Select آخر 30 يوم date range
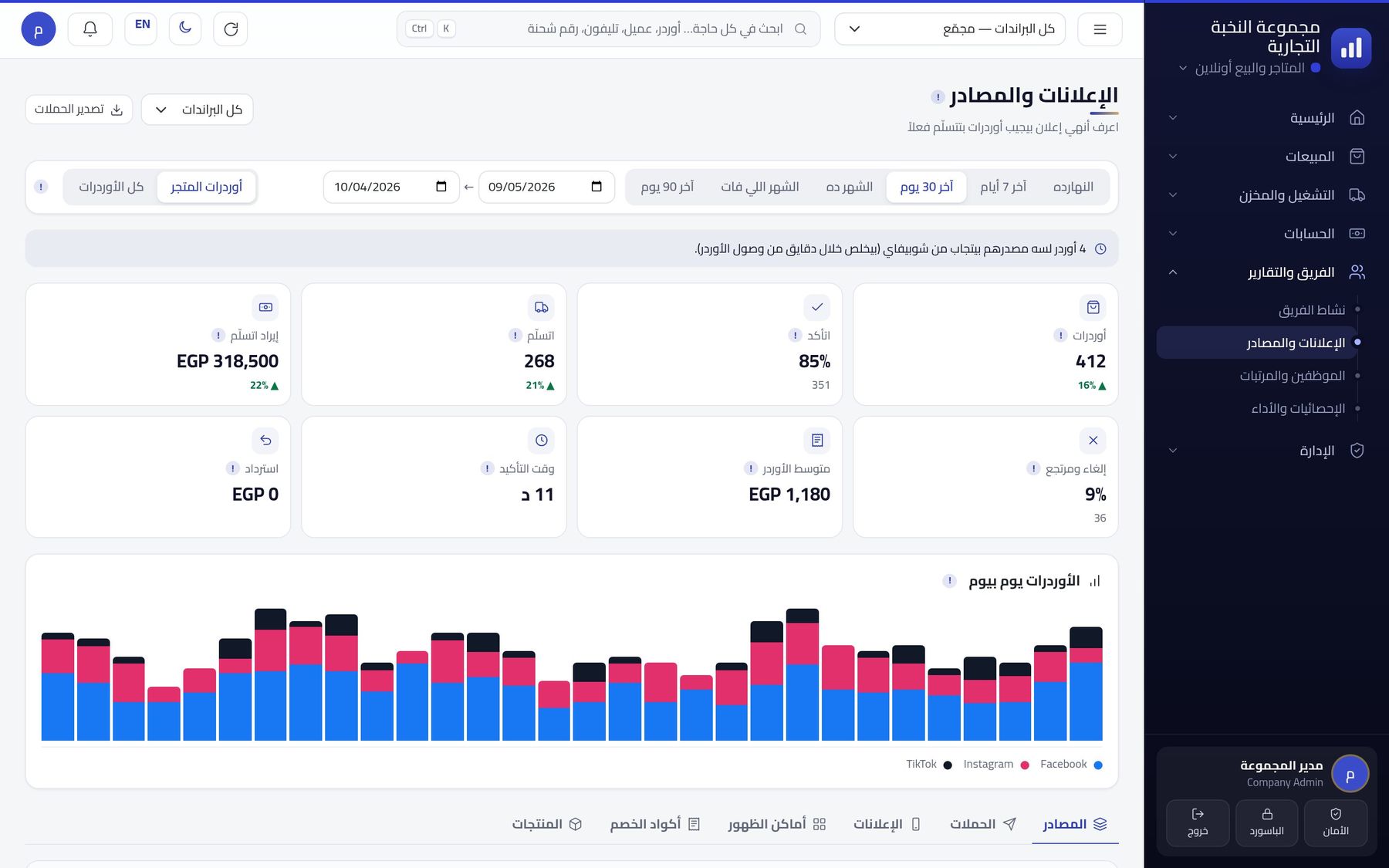This screenshot has width=1389, height=868. coord(926,187)
